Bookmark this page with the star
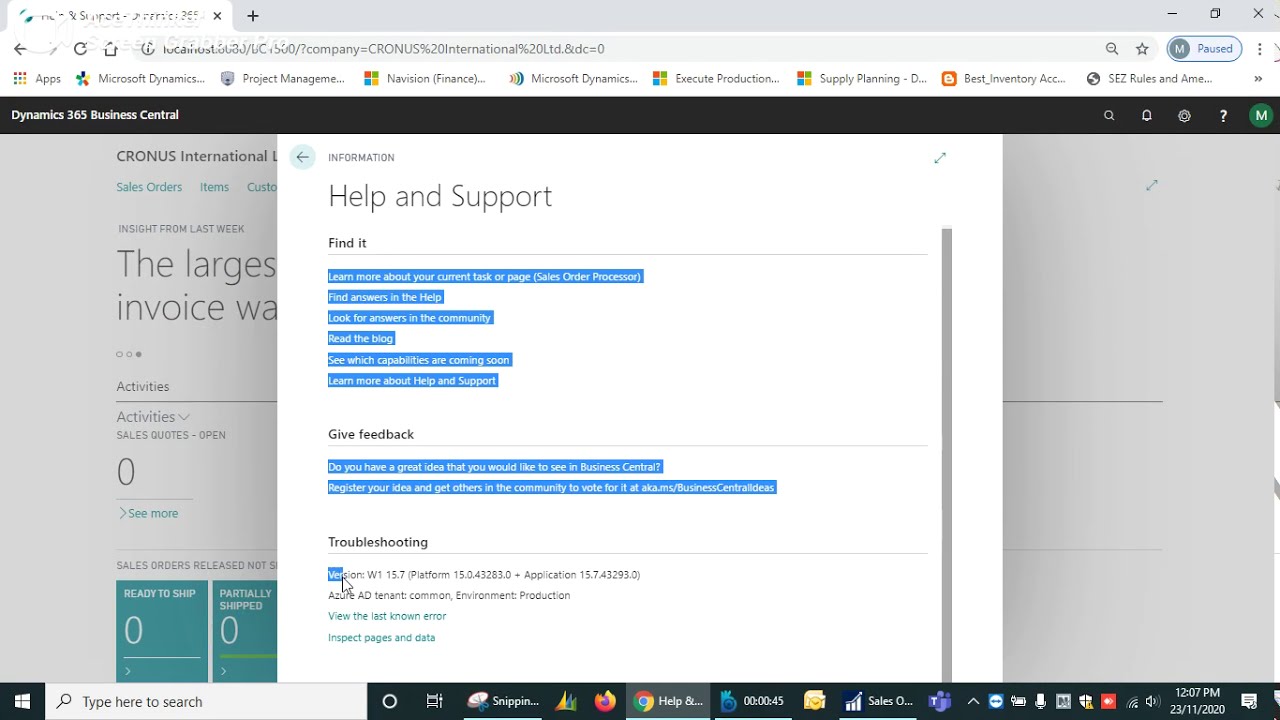This screenshot has width=1280, height=720. click(1142, 48)
